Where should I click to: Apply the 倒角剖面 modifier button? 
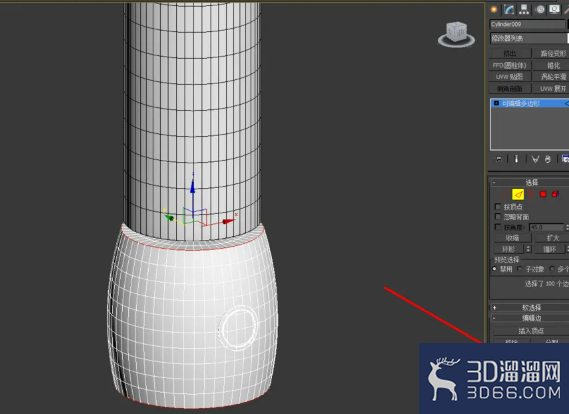pos(510,89)
